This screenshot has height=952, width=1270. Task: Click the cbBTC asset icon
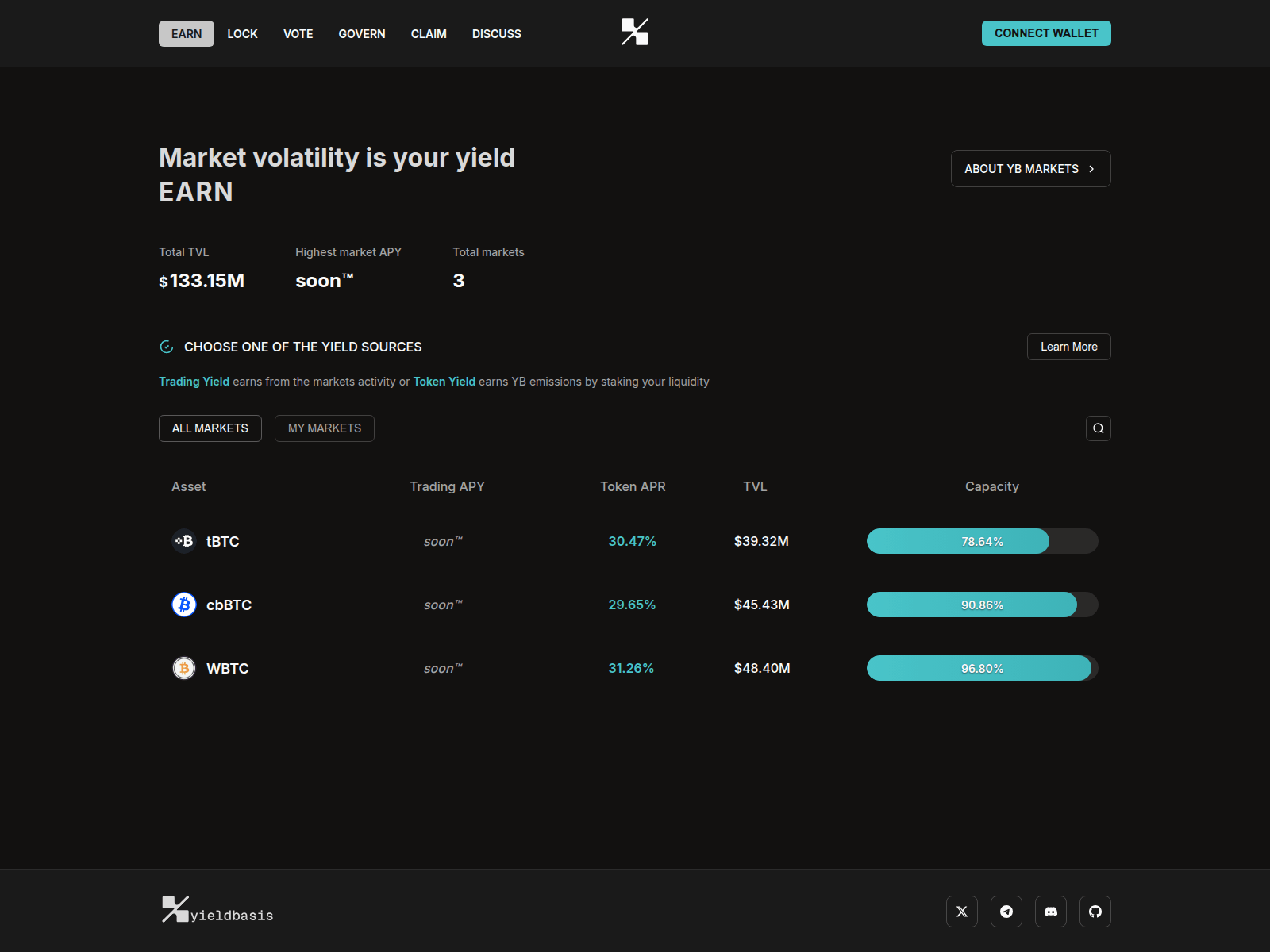tap(184, 605)
